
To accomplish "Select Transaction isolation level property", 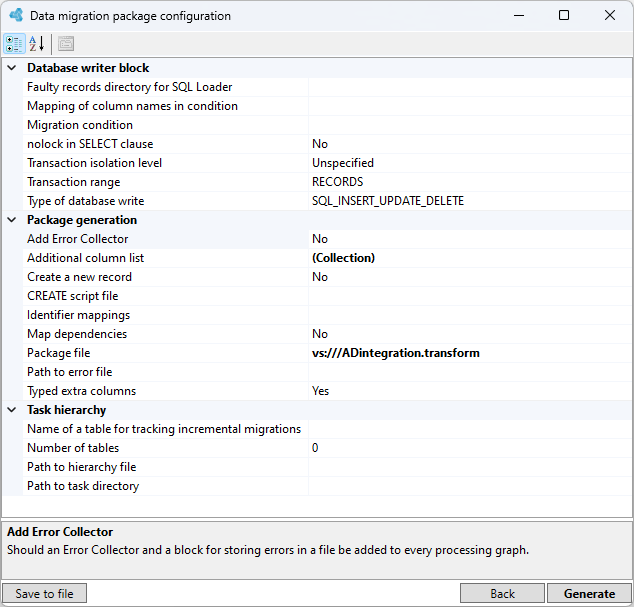I will click(166, 163).
